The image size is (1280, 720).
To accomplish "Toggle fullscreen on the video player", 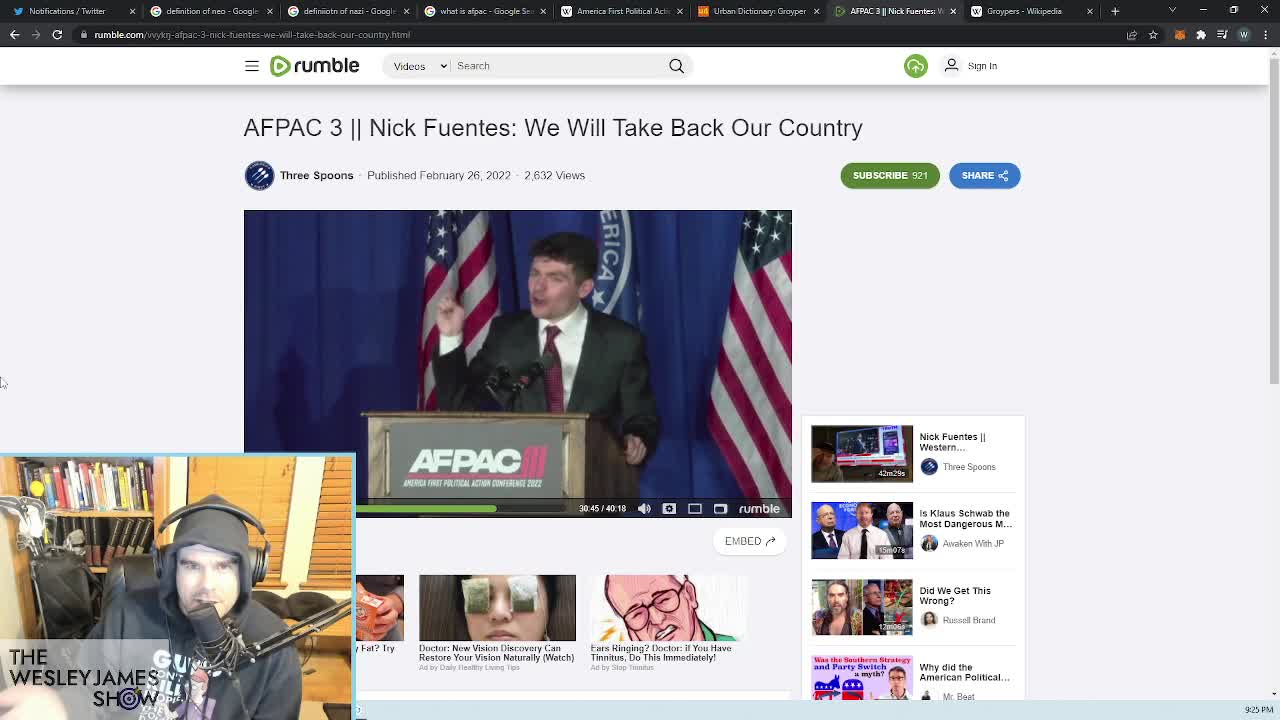I will 720,508.
